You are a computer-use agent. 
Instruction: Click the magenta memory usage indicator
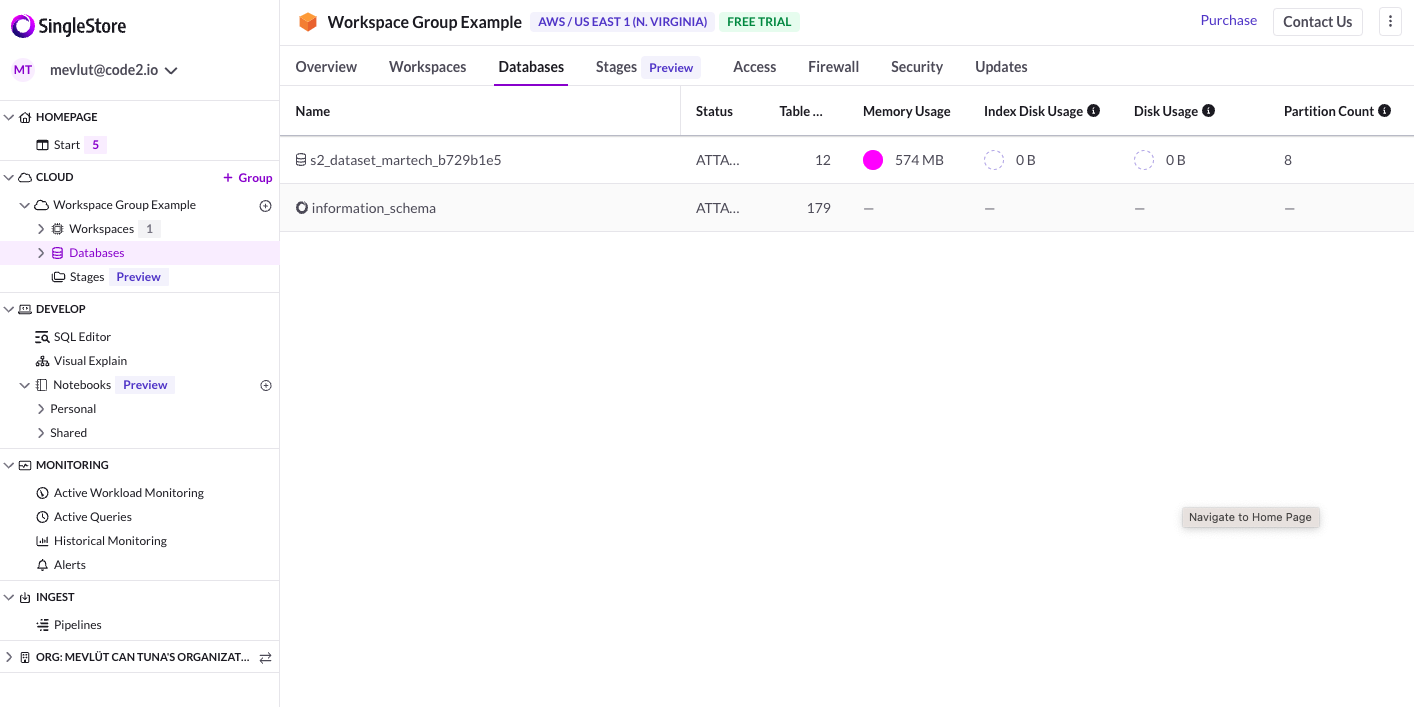[x=873, y=160]
